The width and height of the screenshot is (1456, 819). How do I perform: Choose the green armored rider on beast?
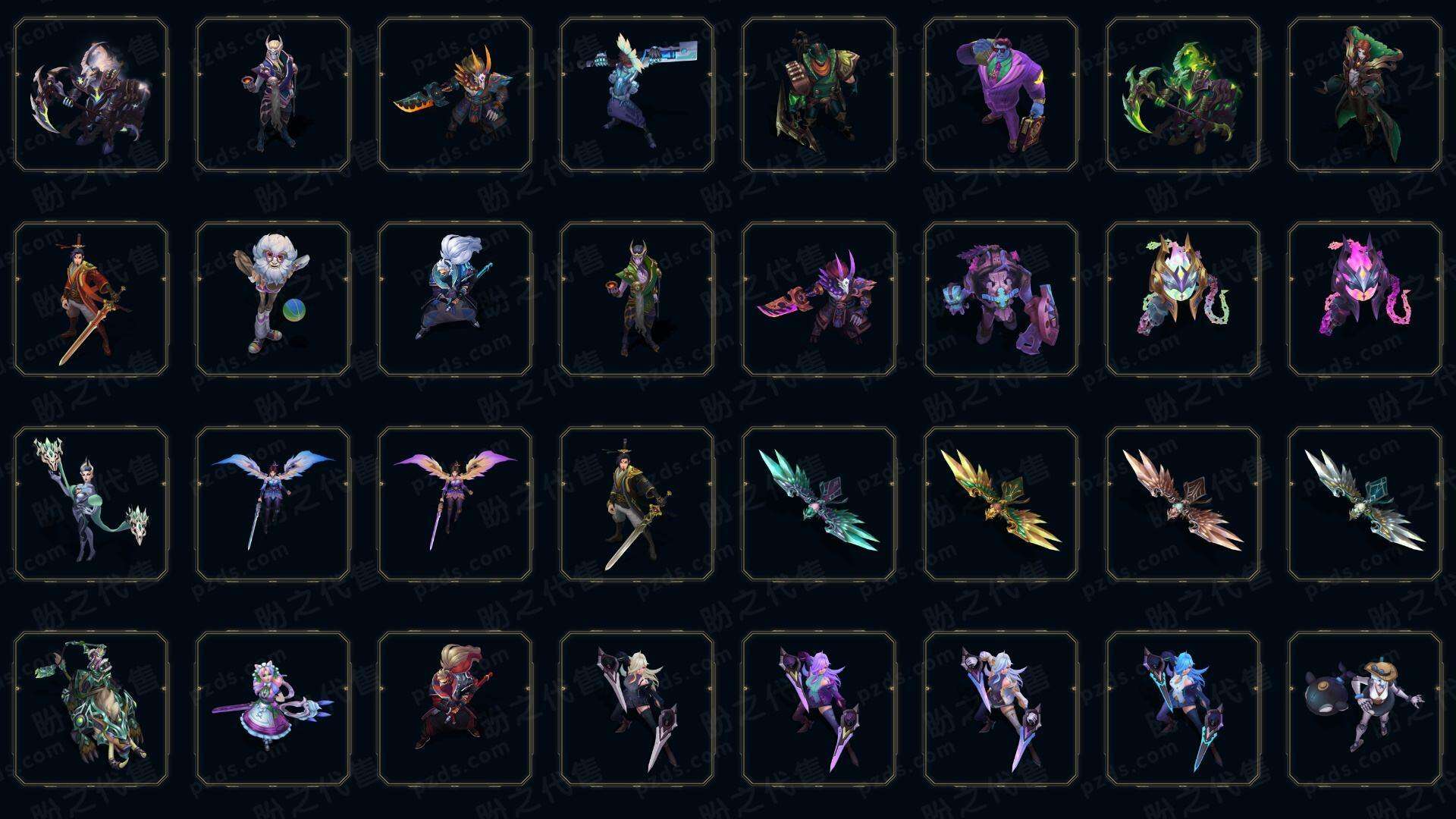(91, 709)
